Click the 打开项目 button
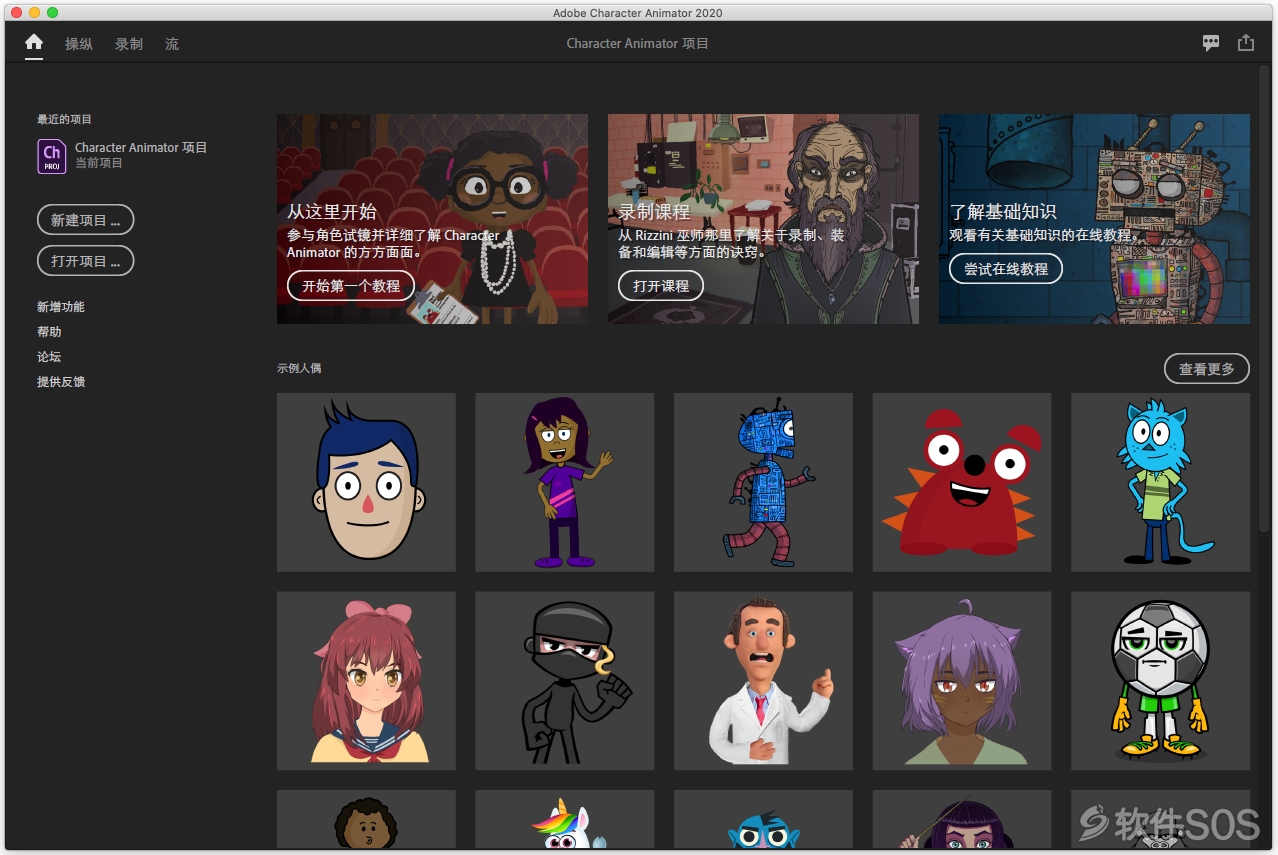This screenshot has width=1278, height=855. pyautogui.click(x=86, y=261)
